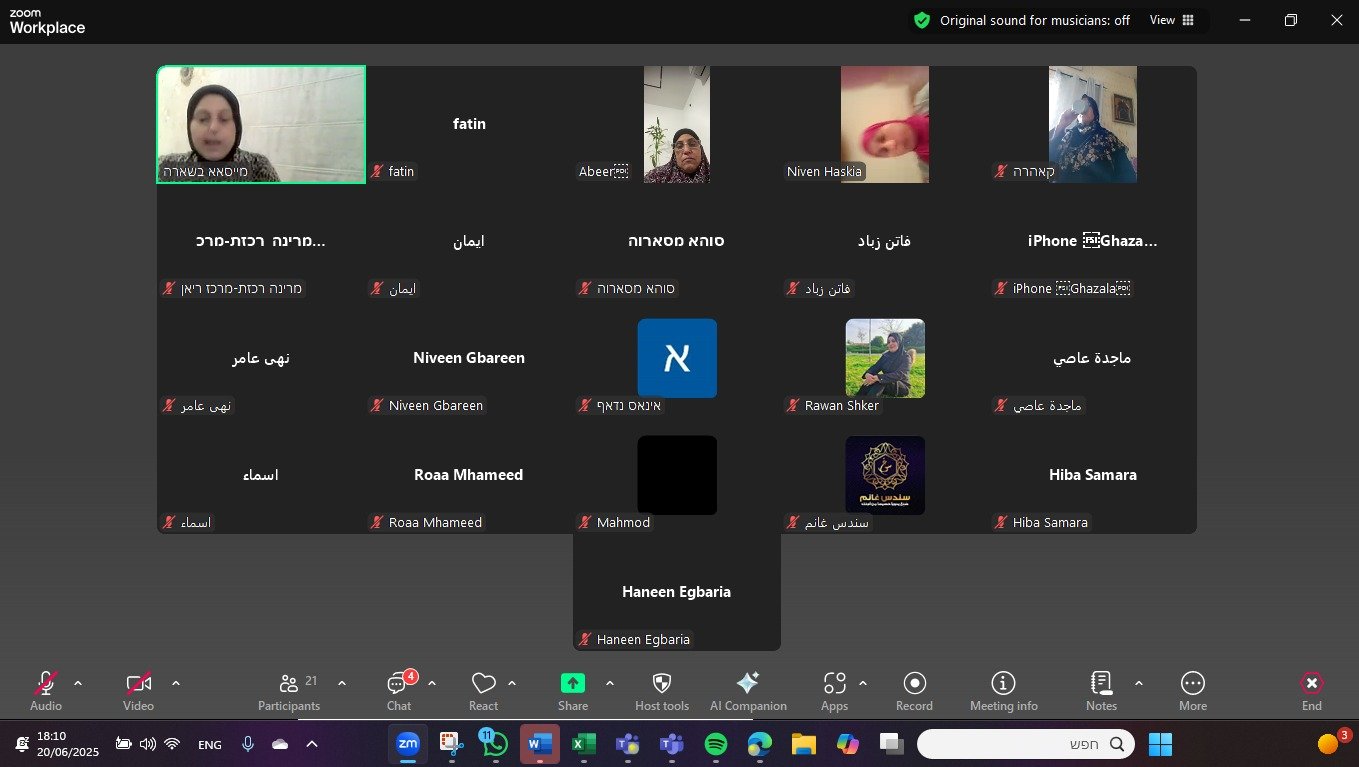The width and height of the screenshot is (1359, 767).
Task: Click the React heart icon
Action: point(483,690)
